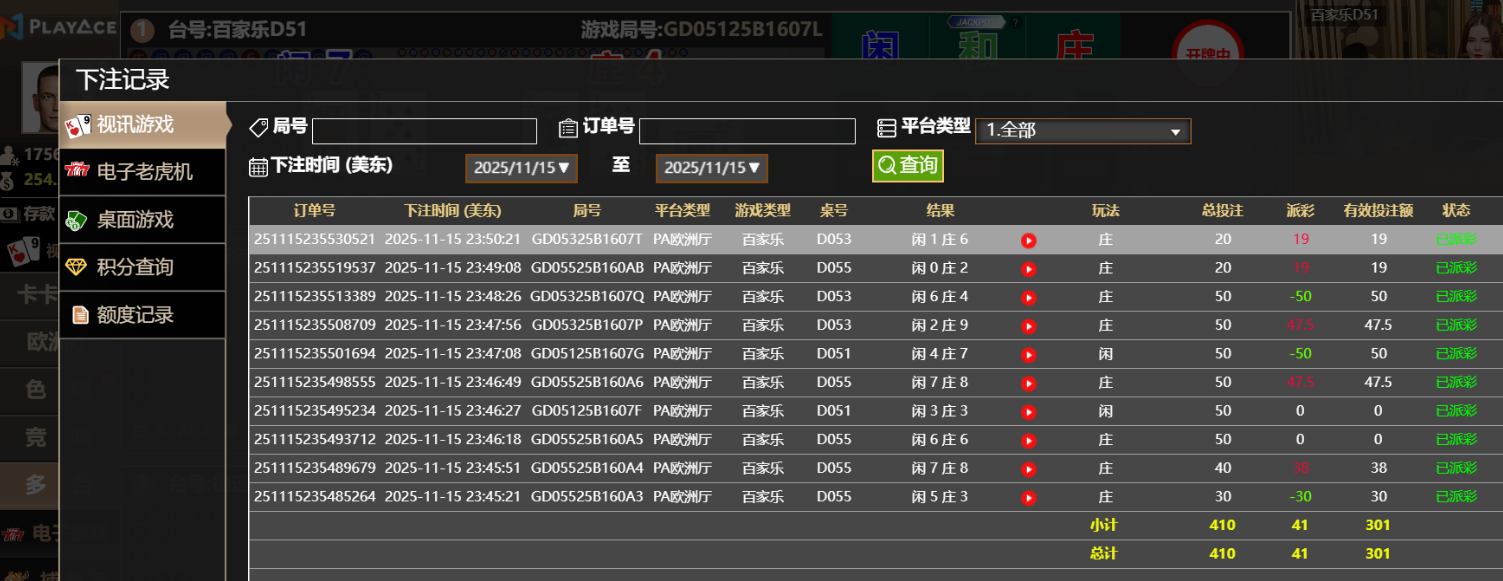Play replay for order 251115235513389
1503x581 pixels.
1028,297
